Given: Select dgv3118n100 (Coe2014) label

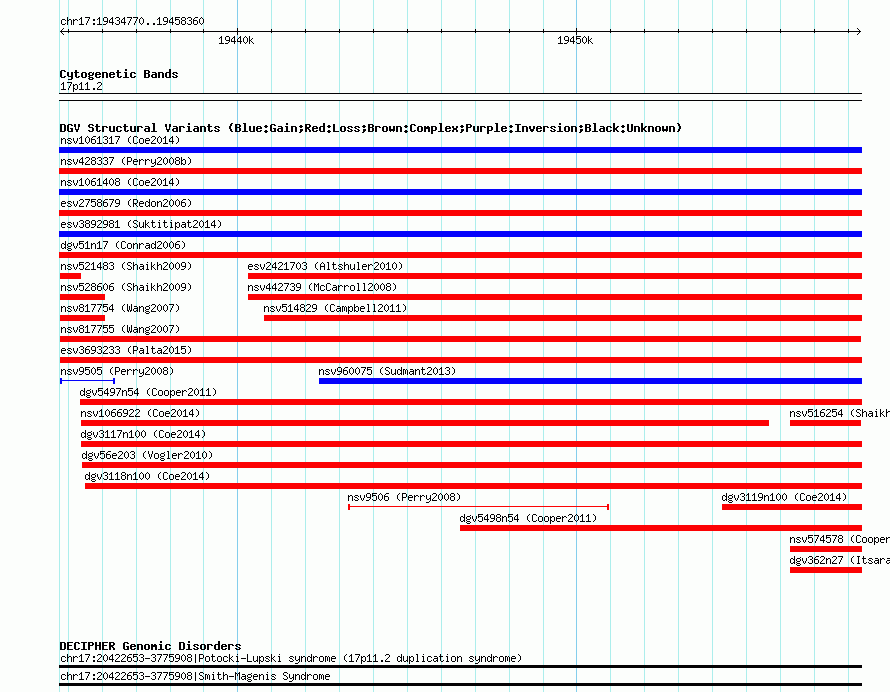Looking at the screenshot, I should point(147,476).
